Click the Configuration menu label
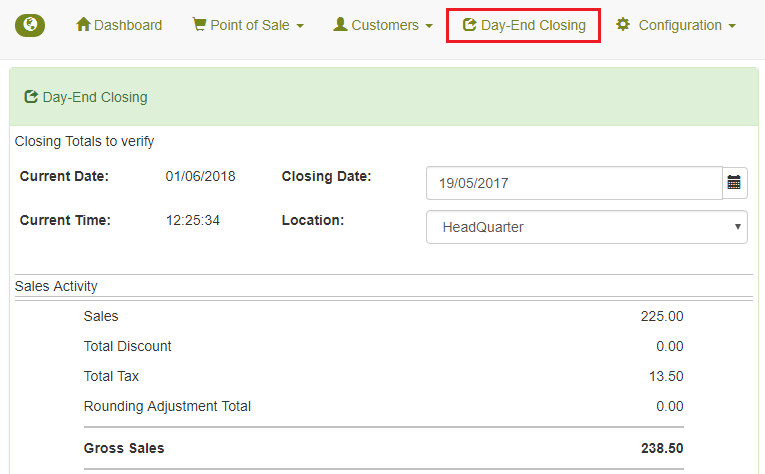The height and width of the screenshot is (474, 765). (680, 25)
